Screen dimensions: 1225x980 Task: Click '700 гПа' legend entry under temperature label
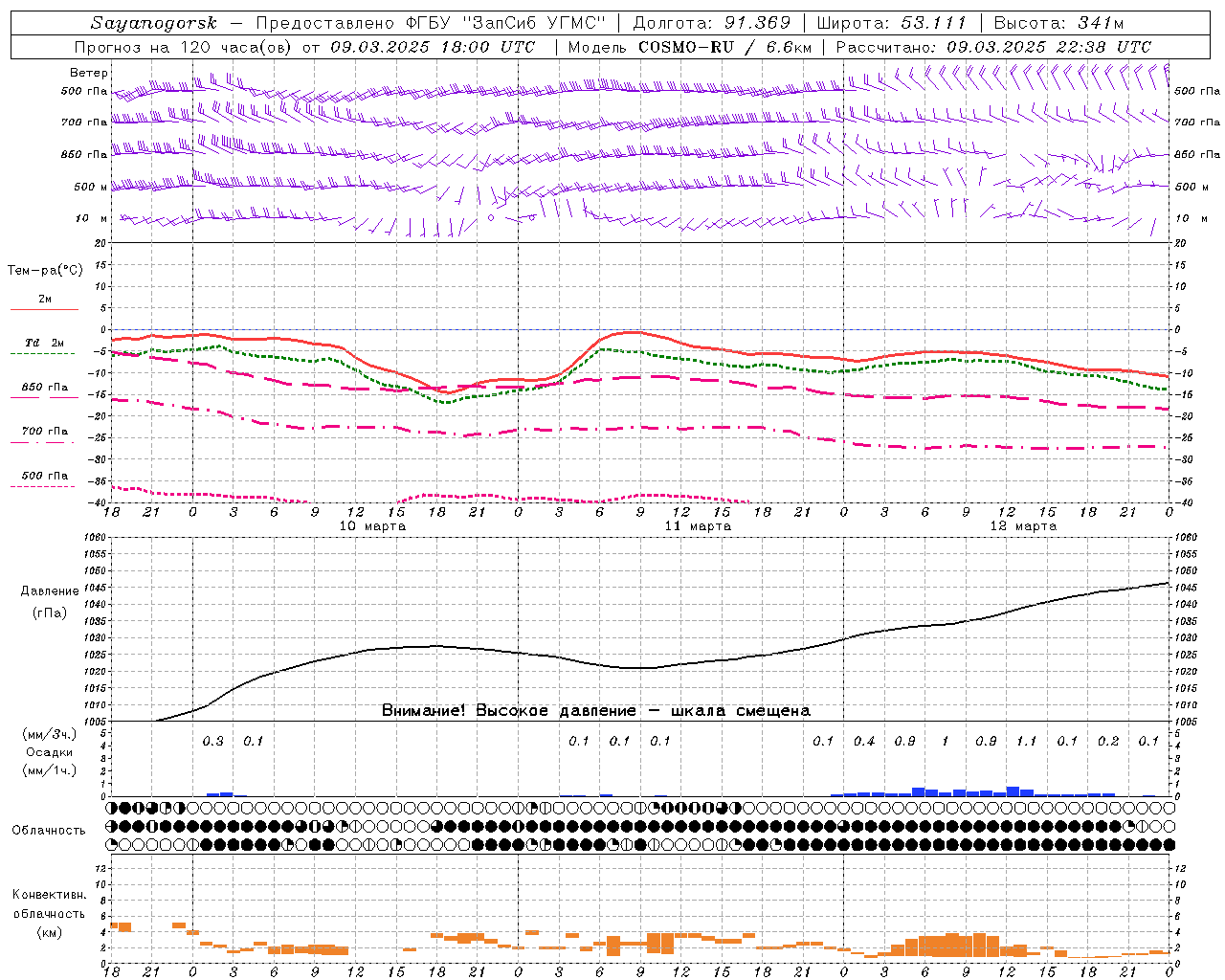click(x=45, y=431)
